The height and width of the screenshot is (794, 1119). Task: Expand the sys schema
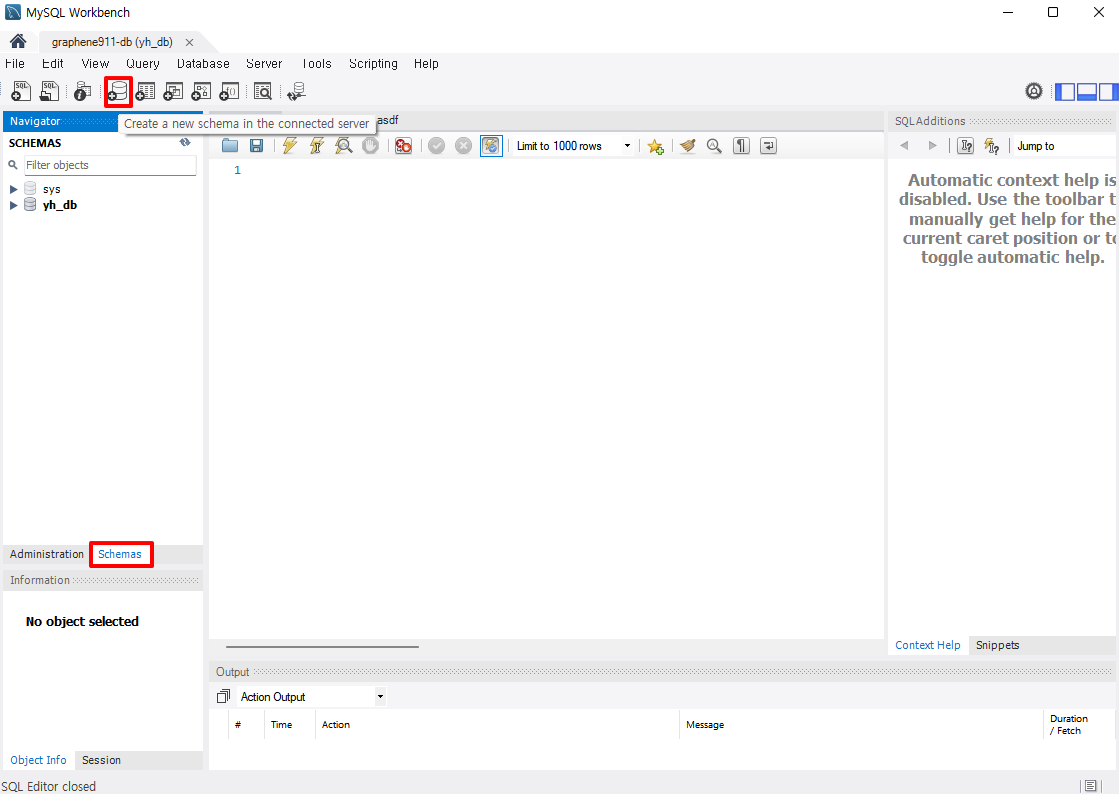pos(14,189)
